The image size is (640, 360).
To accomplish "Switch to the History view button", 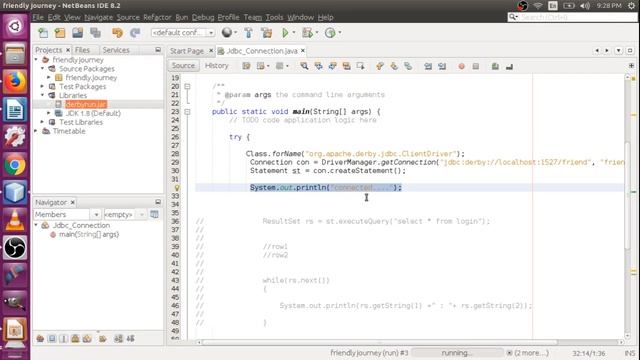I will pos(216,65).
